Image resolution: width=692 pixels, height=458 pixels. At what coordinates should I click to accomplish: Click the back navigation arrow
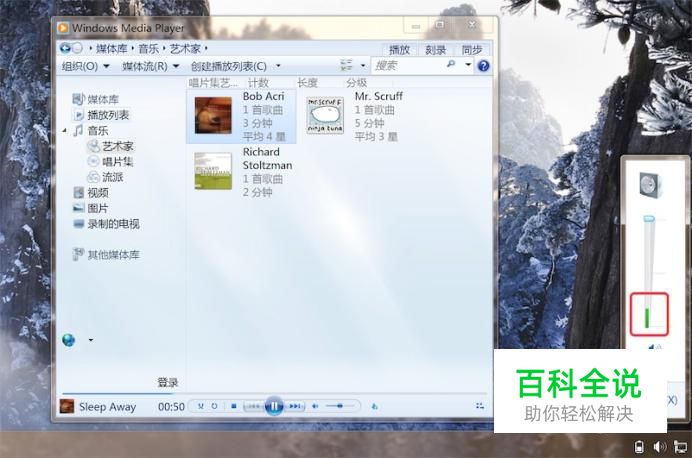point(65,48)
